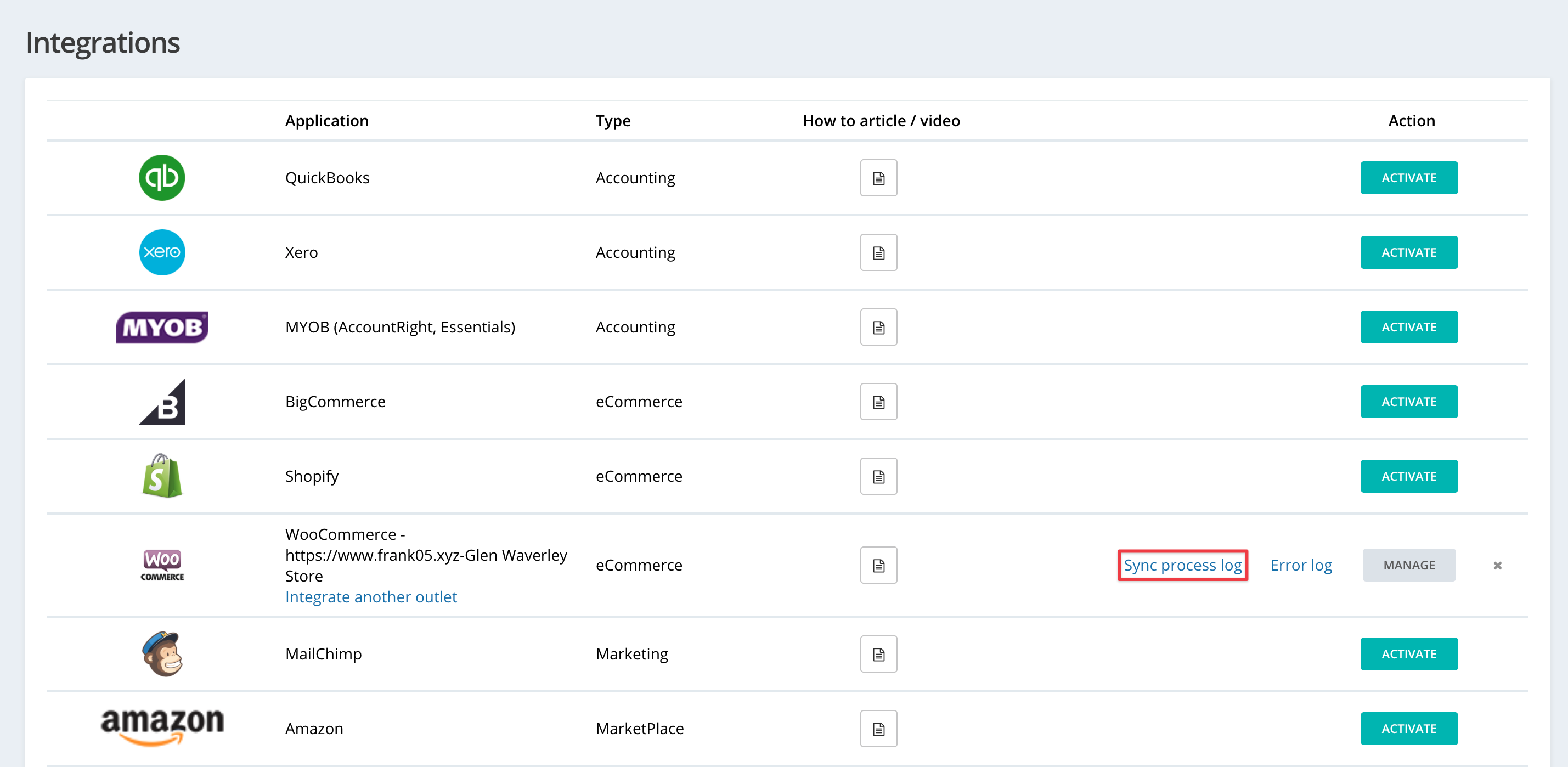Open WooCommerce how-to article icon
The image size is (1568, 767).
878,565
